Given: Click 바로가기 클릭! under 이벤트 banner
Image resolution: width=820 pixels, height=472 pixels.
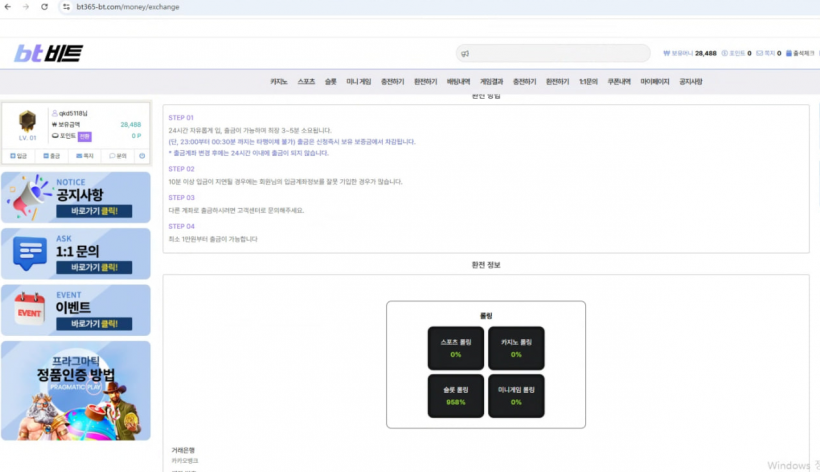Looking at the screenshot, I should pyautogui.click(x=94, y=324).
